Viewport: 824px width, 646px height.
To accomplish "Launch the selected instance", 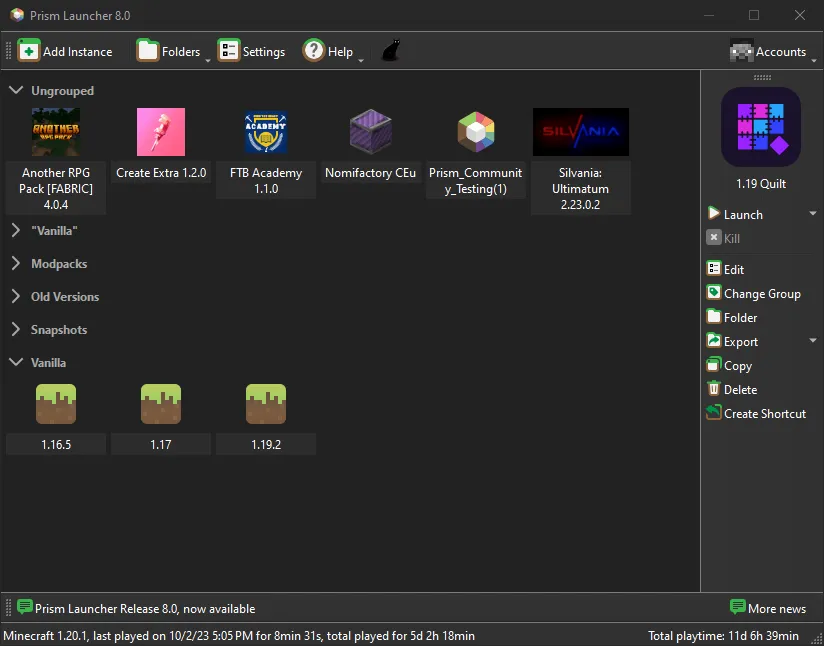I will [x=734, y=214].
